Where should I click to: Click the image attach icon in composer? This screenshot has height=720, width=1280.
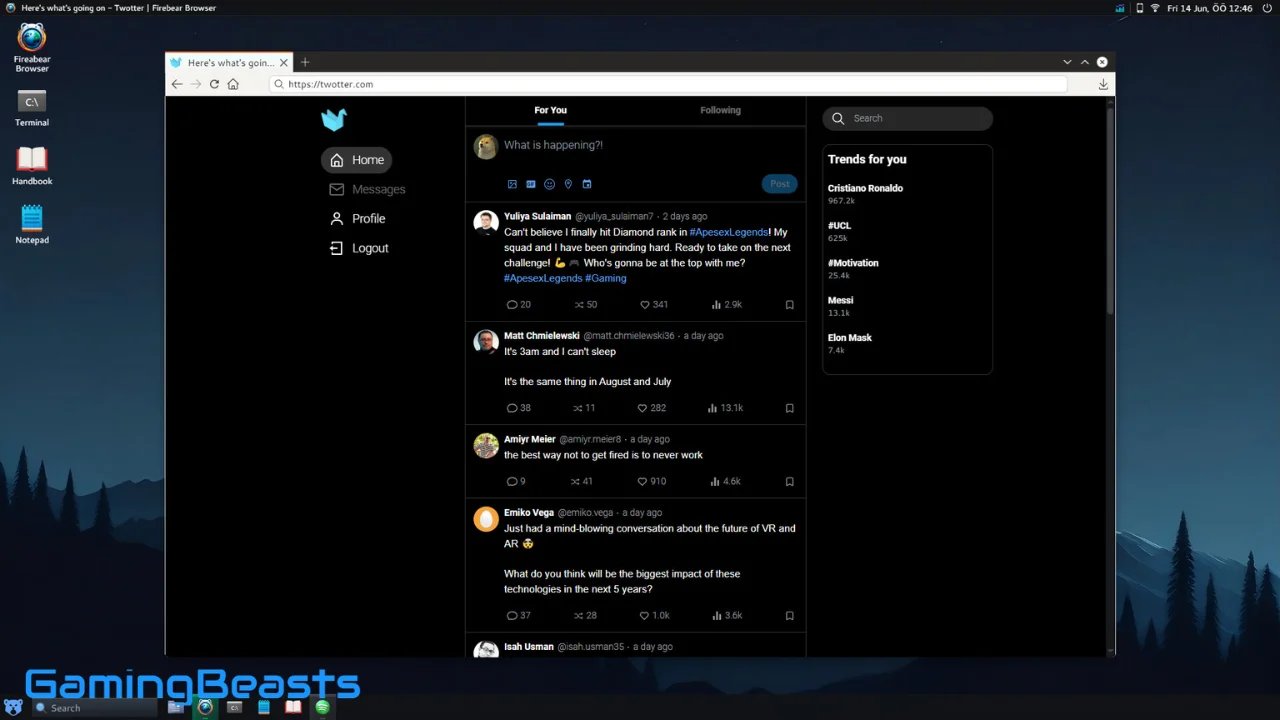point(512,184)
